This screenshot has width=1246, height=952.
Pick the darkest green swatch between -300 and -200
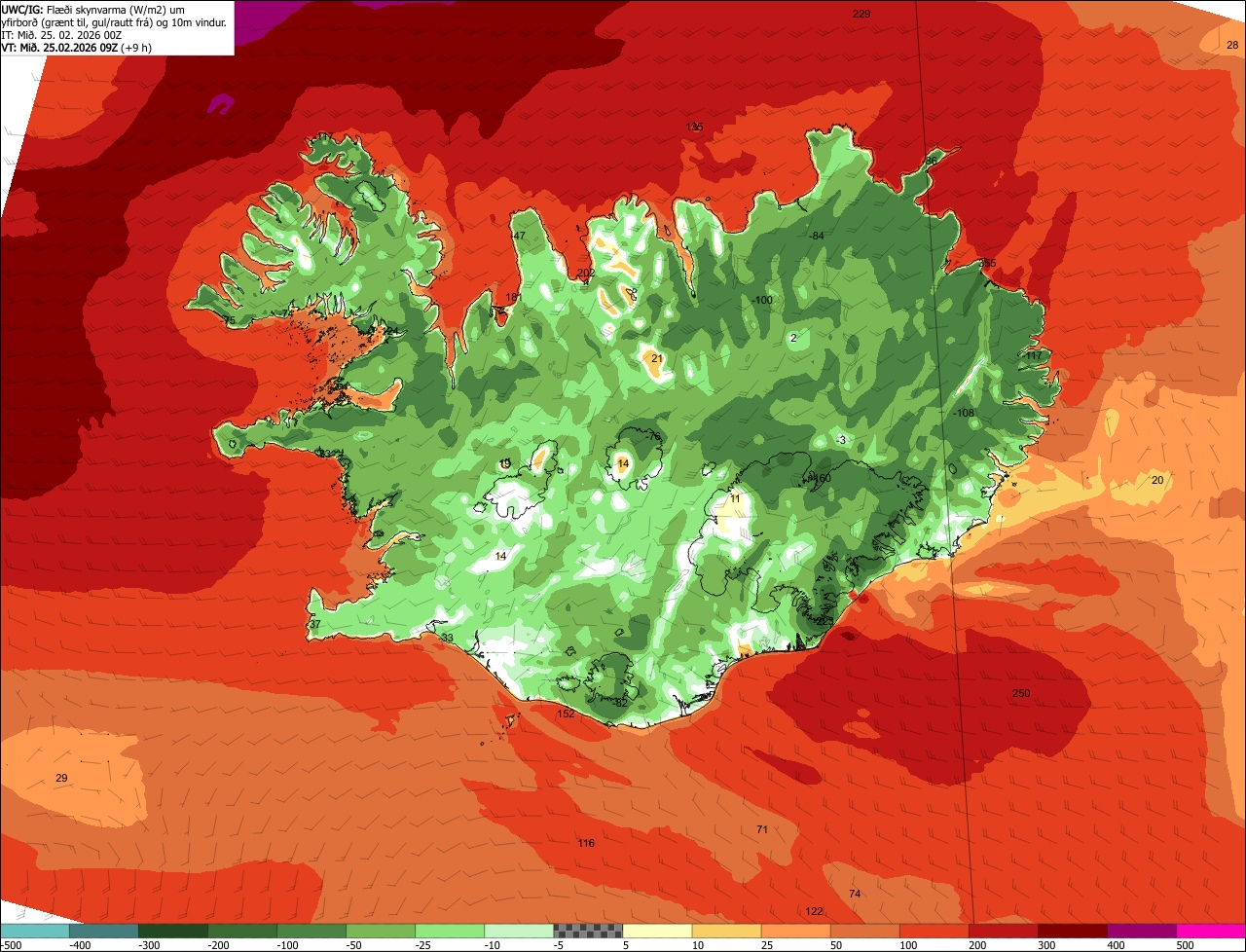click(172, 931)
